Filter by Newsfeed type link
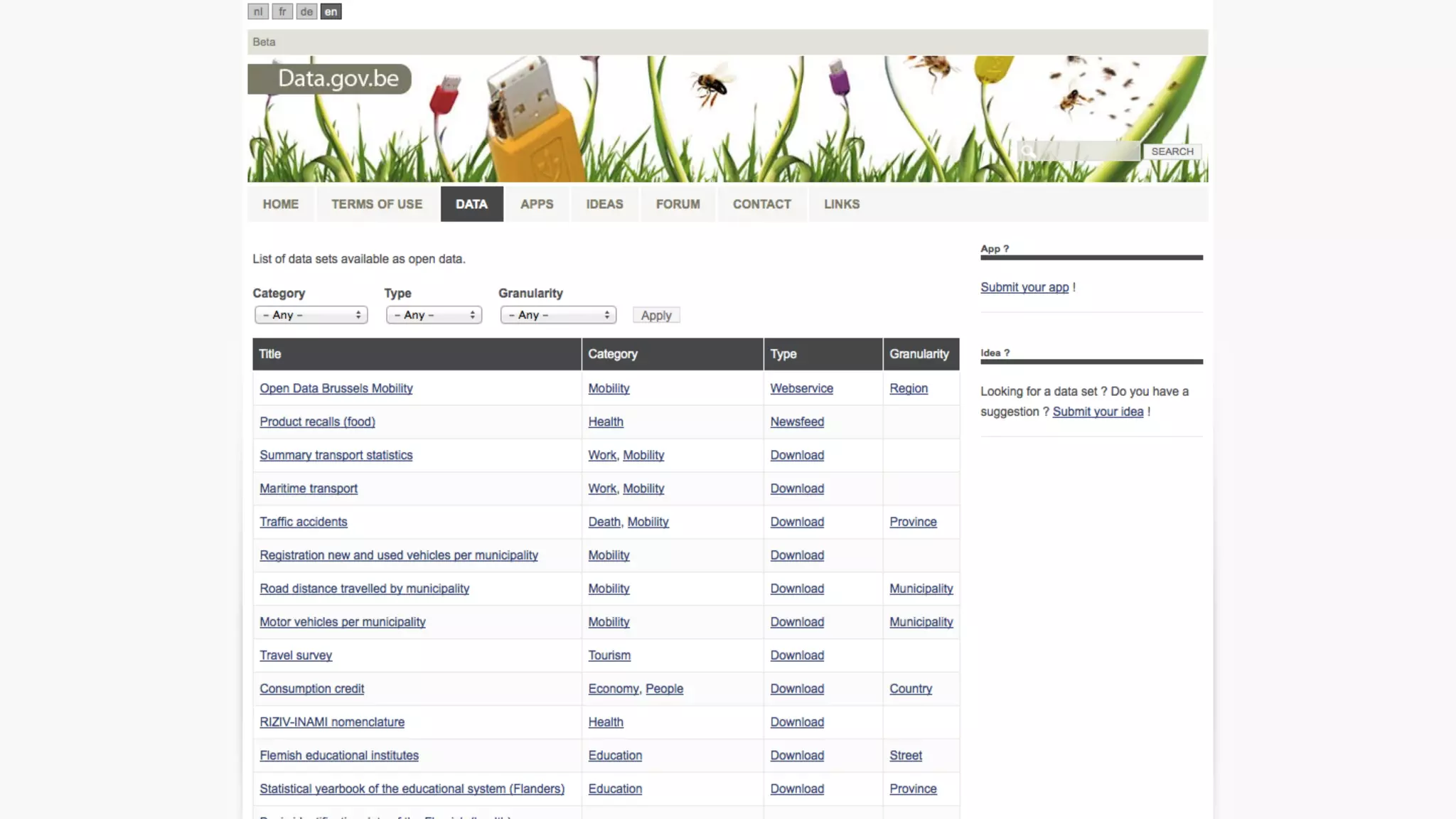This screenshot has height=819, width=1456. point(797,422)
